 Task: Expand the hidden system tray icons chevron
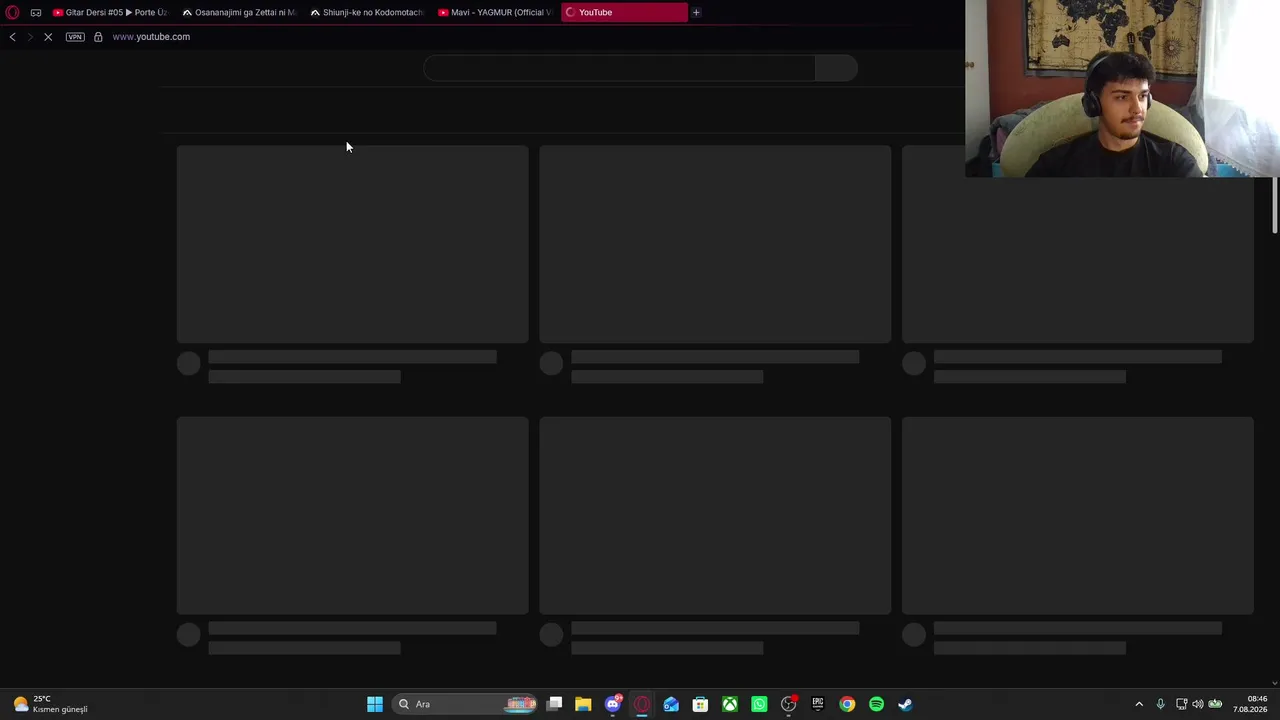coord(1139,704)
